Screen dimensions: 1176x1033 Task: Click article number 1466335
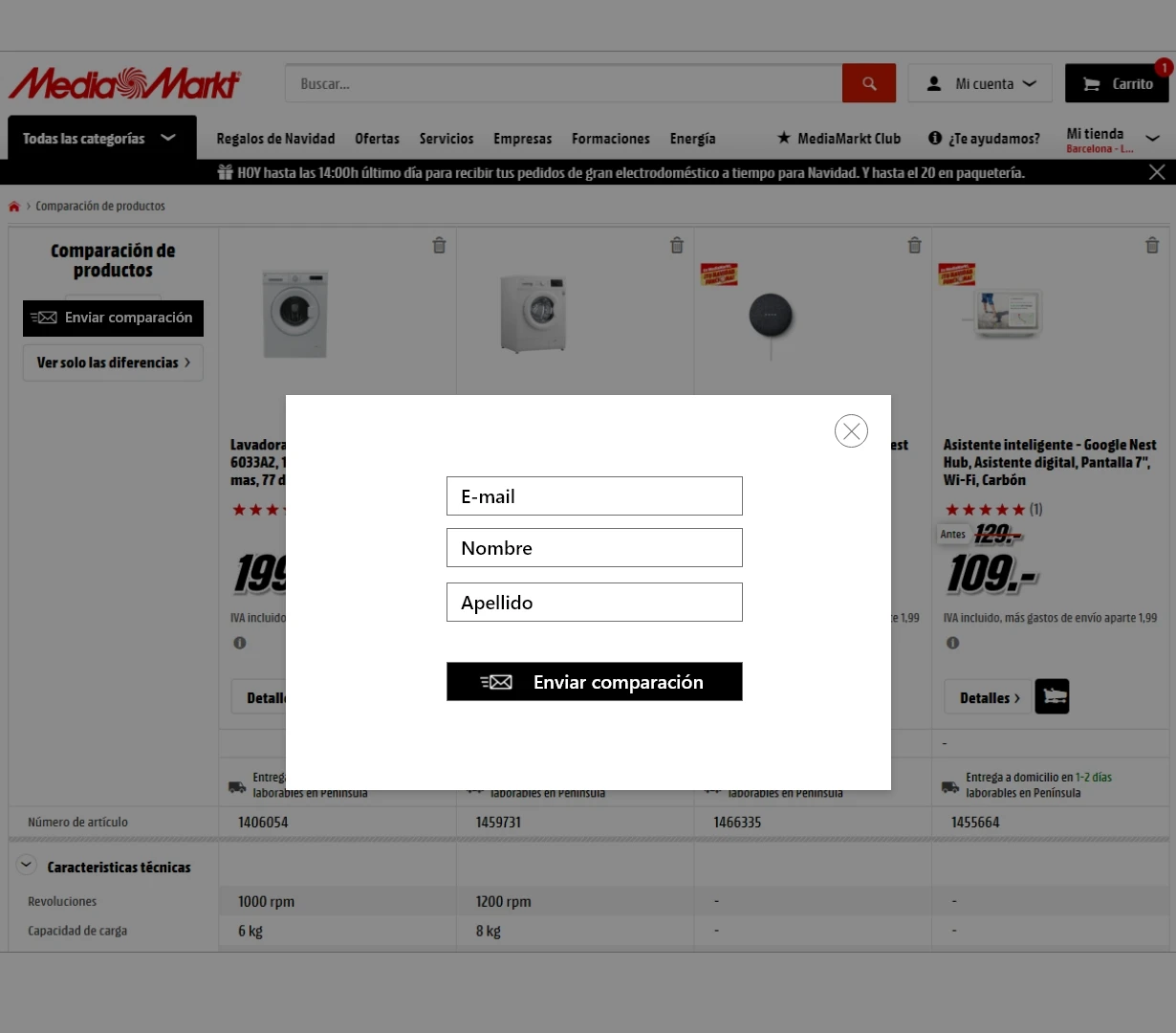pos(737,822)
